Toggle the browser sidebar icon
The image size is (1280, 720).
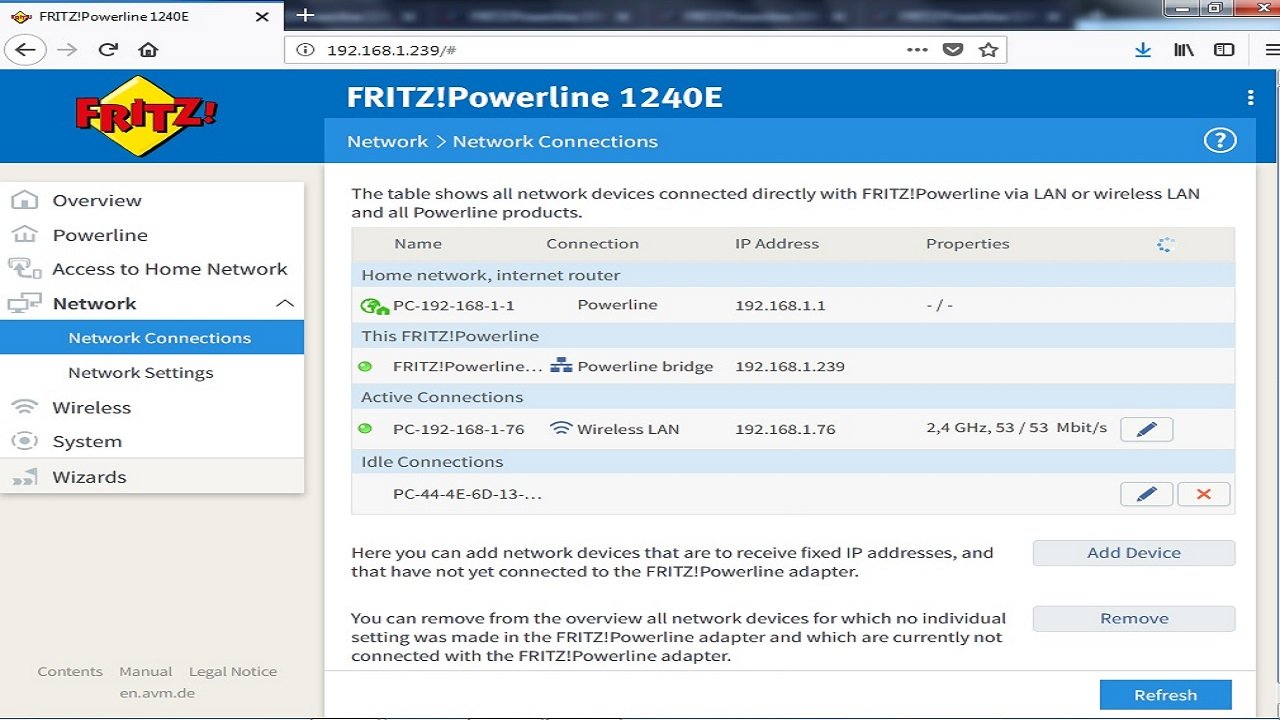pos(1224,50)
